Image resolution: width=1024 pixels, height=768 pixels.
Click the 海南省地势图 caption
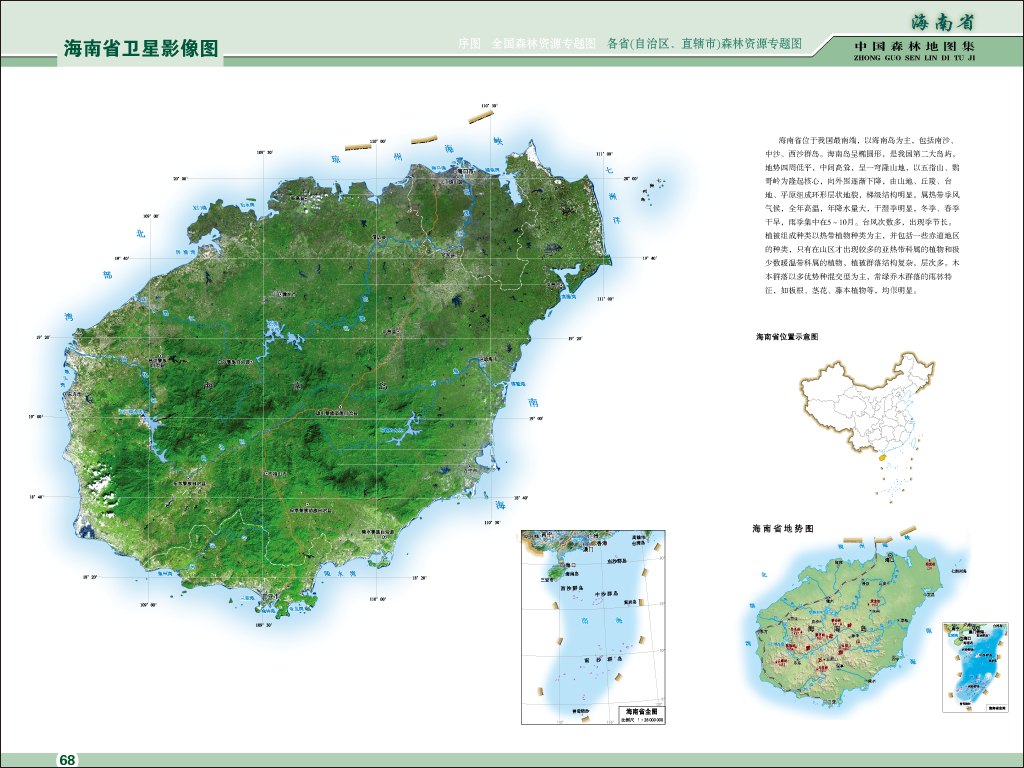tap(783, 528)
